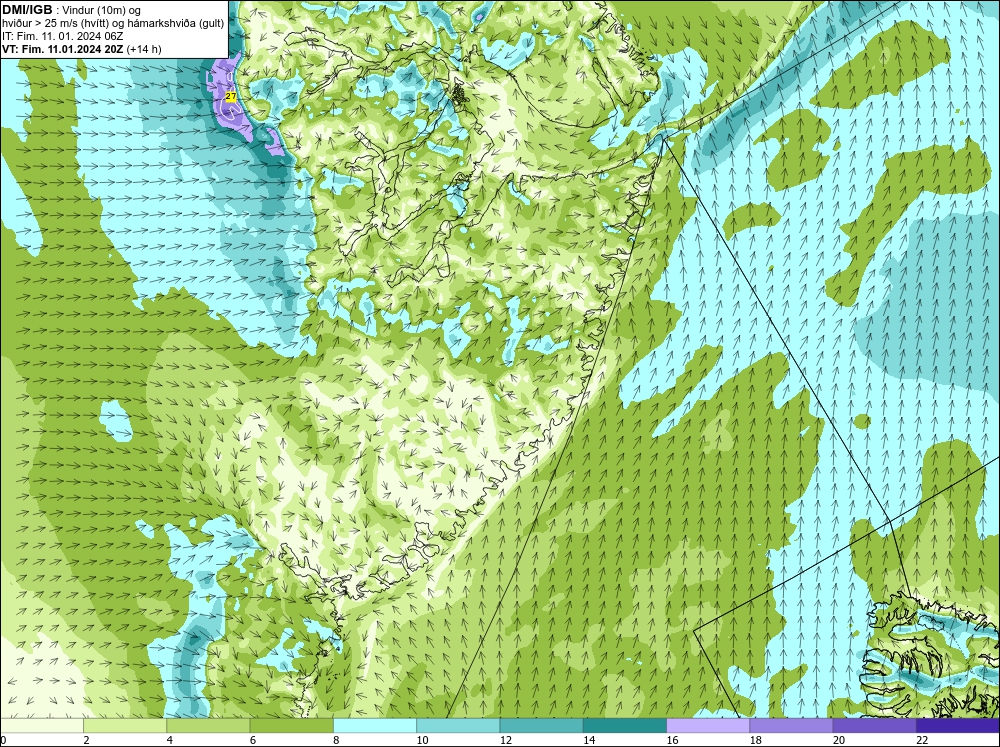The height and width of the screenshot is (747, 1000).
Task: Pick the 16–18 light purple legend swatch
Action: [x=708, y=725]
